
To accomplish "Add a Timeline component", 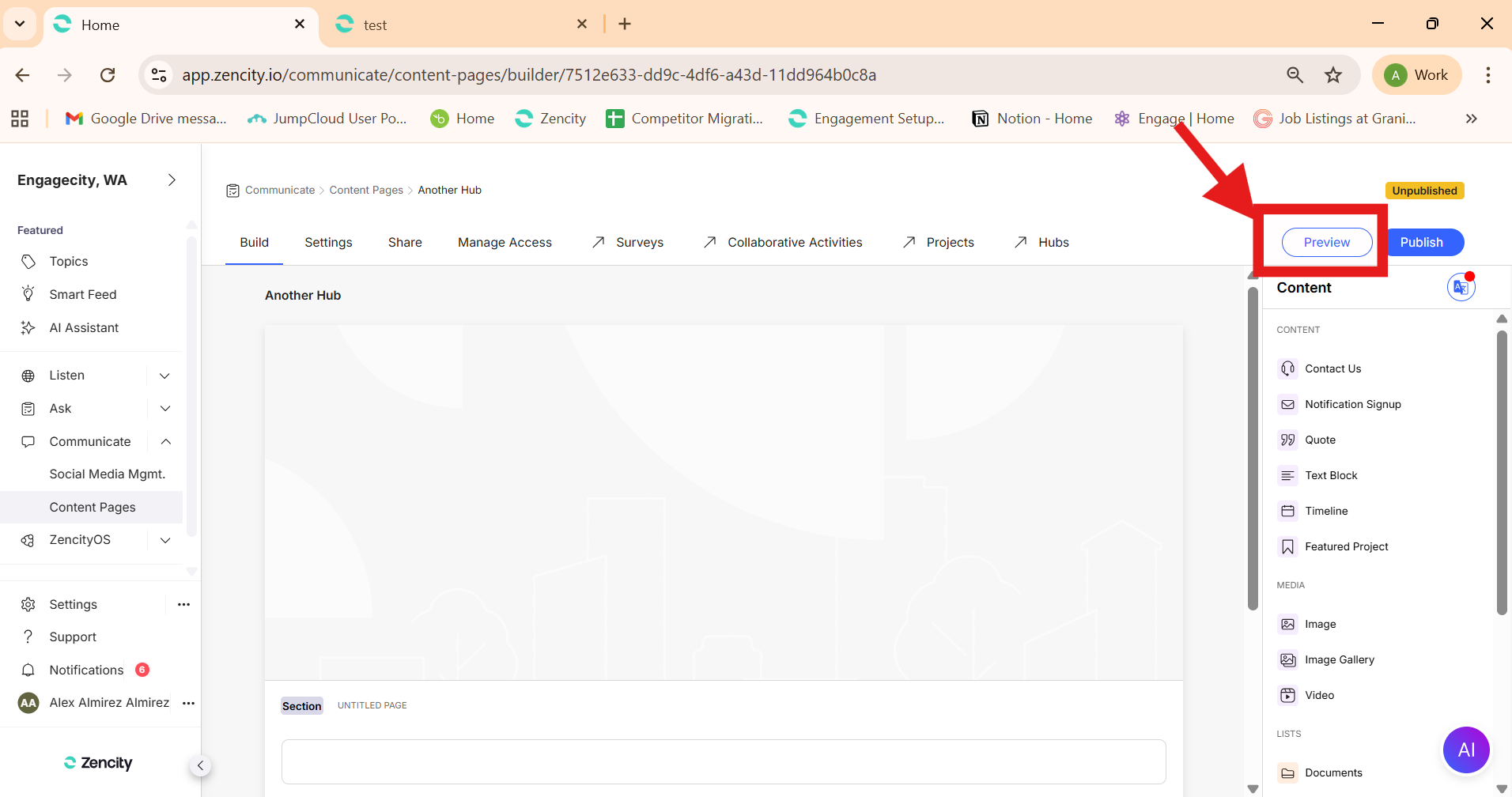I will pyautogui.click(x=1325, y=511).
